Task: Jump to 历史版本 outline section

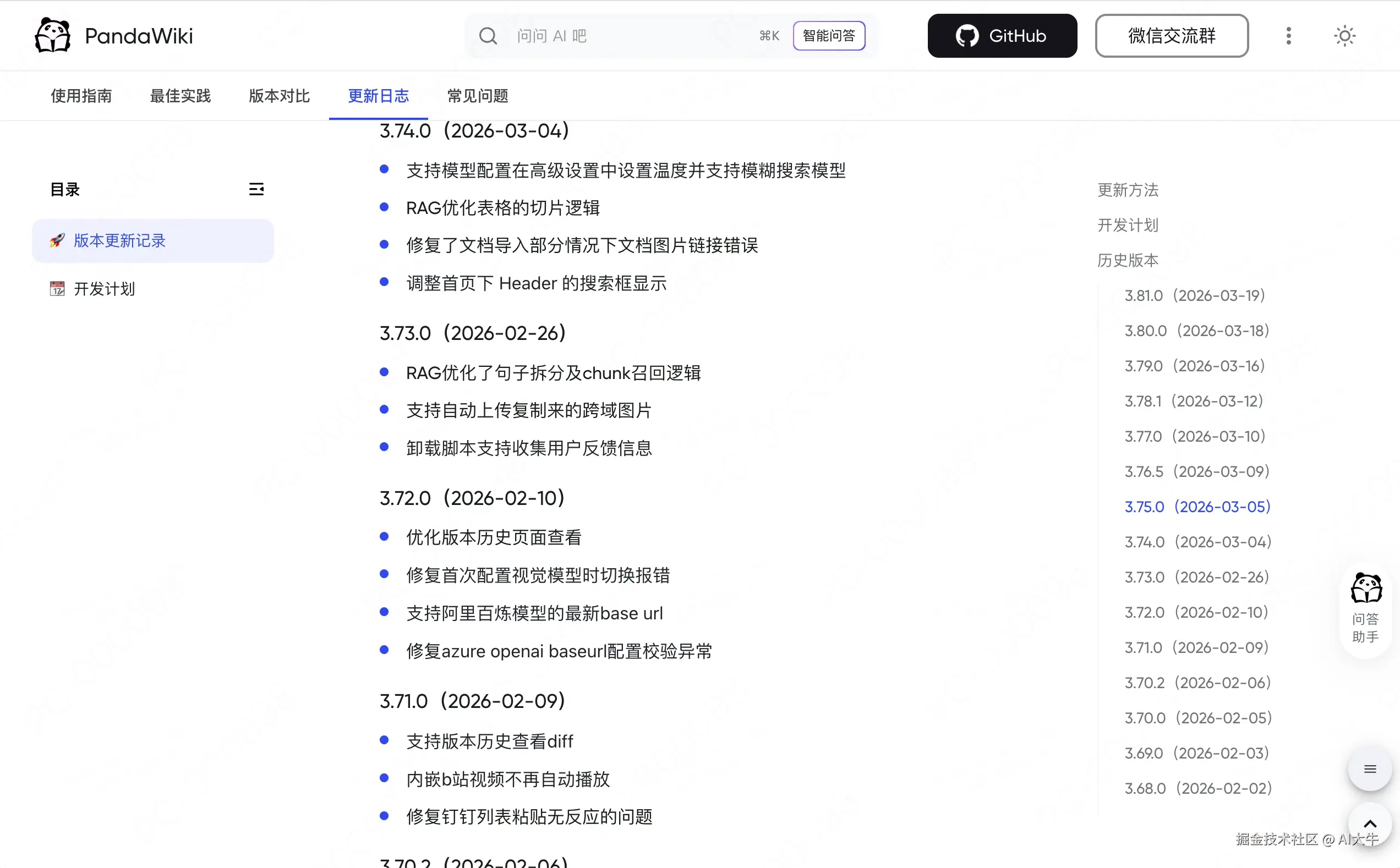Action: 1127,260
